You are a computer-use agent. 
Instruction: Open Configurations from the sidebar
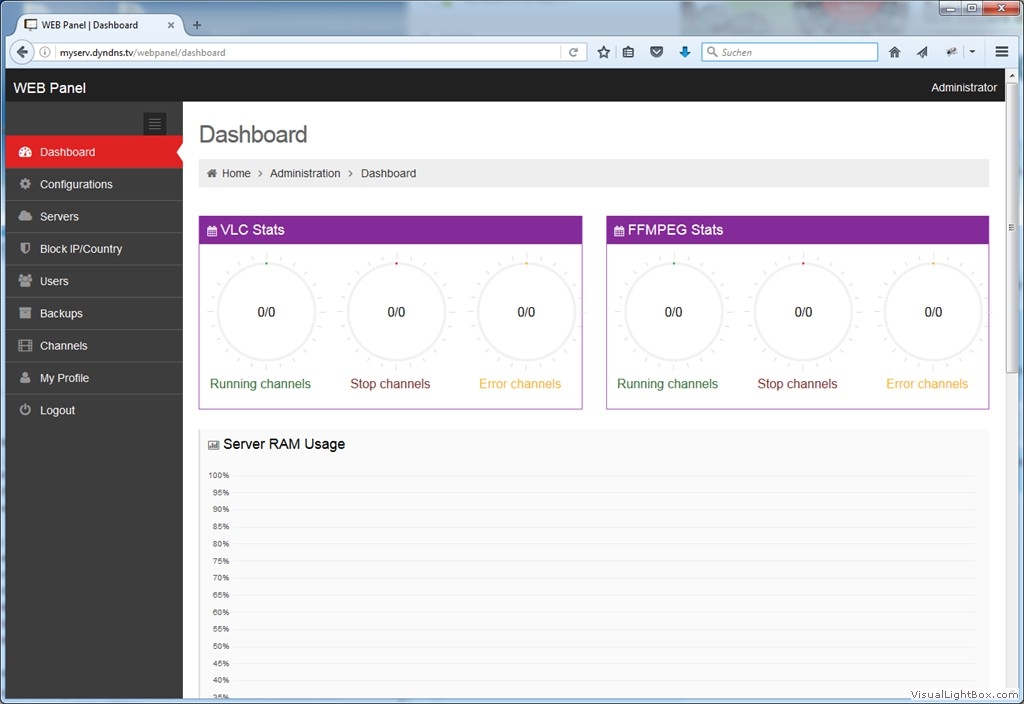pyautogui.click(x=76, y=184)
